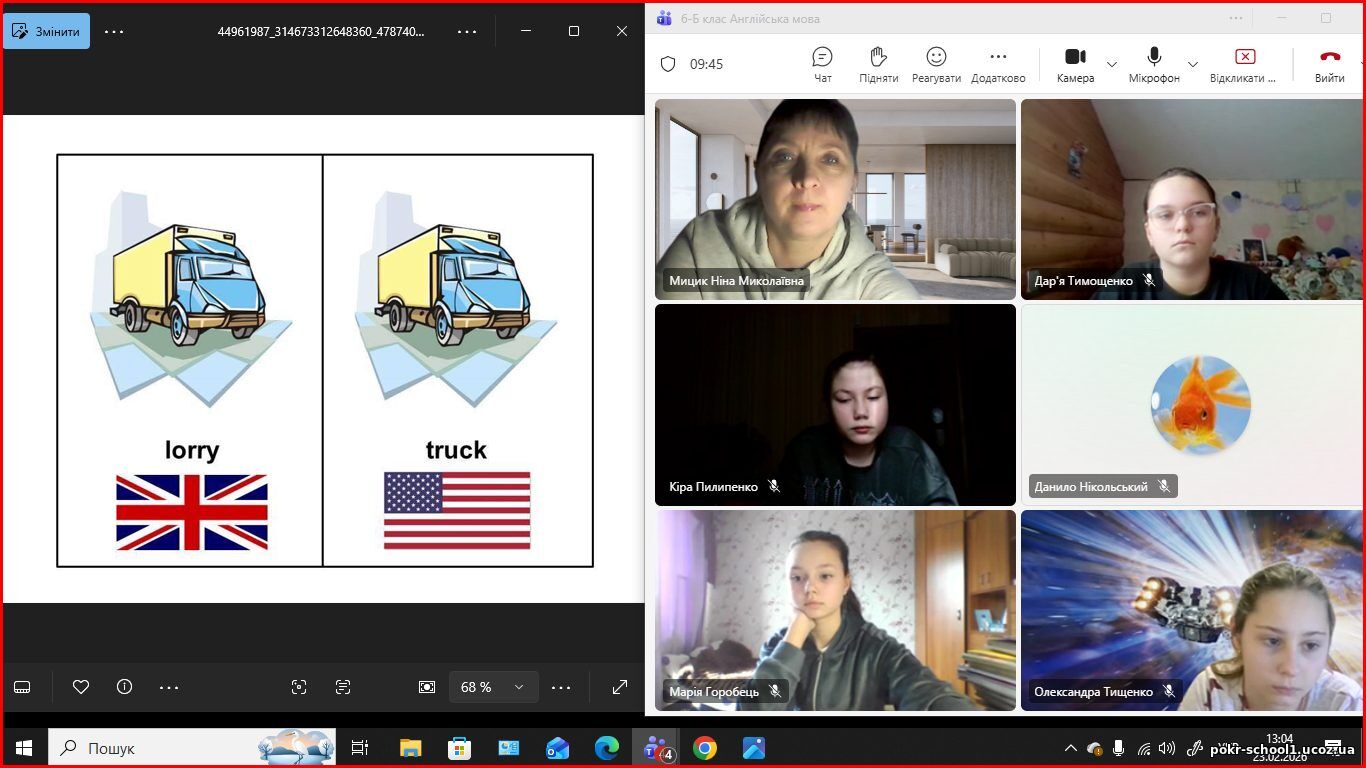Leave the meeting with Вийти button
This screenshot has height=768, width=1366.
tap(1329, 64)
